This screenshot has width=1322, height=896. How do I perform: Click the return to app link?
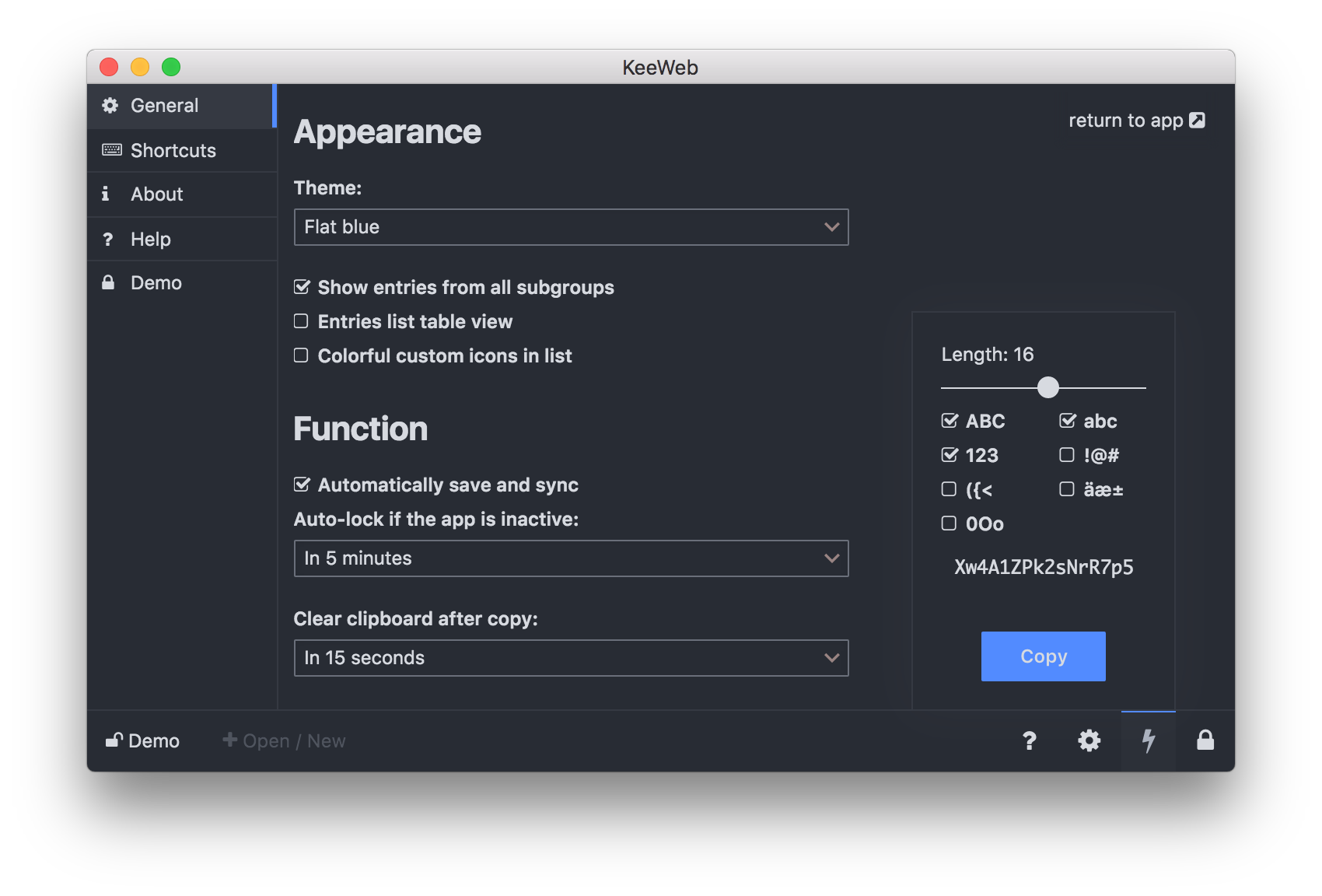click(1136, 121)
